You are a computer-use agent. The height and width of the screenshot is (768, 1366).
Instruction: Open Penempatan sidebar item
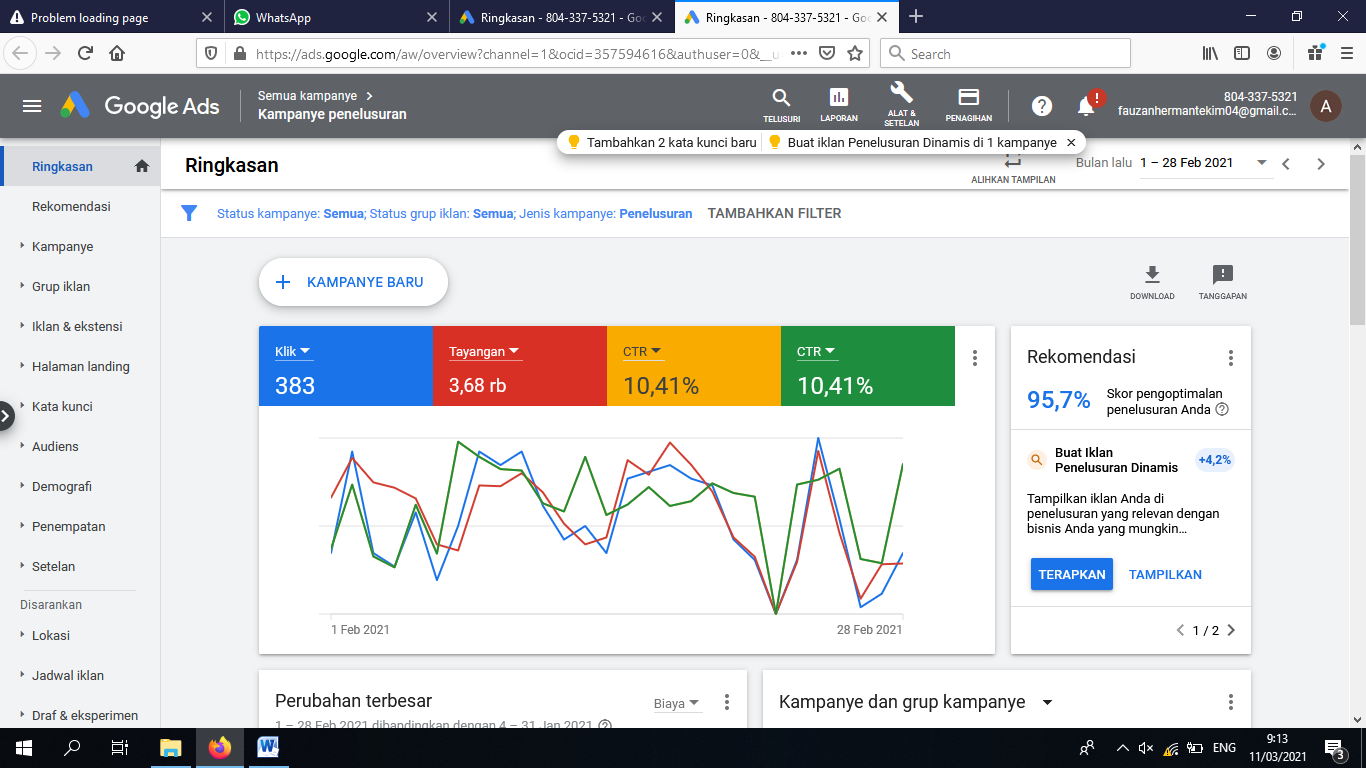pyautogui.click(x=80, y=526)
